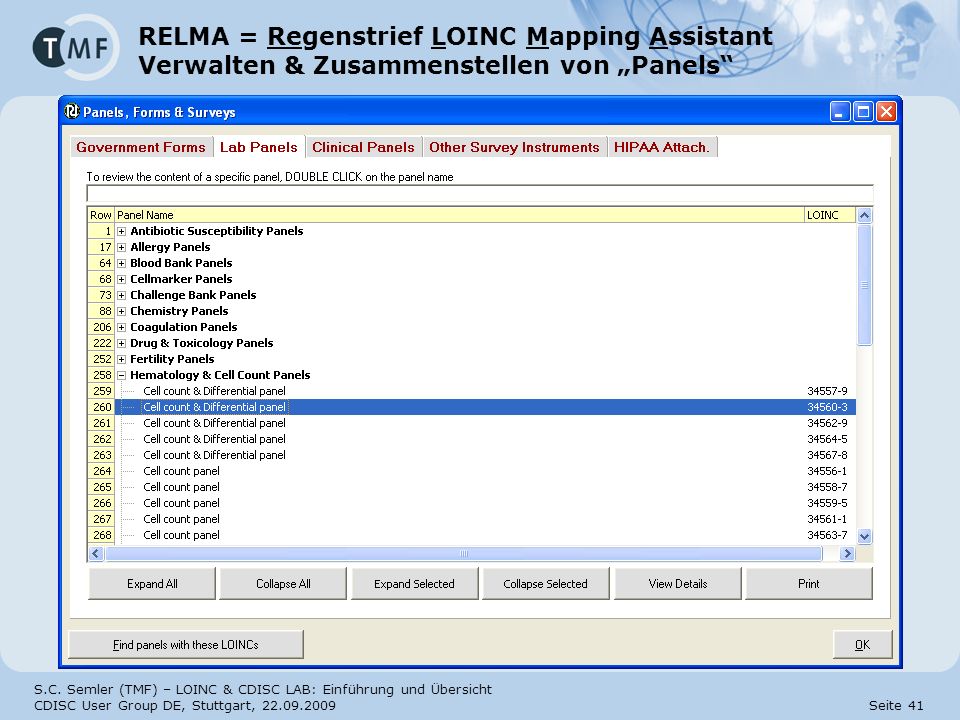
Task: Click Expand Selected button
Action: (414, 583)
